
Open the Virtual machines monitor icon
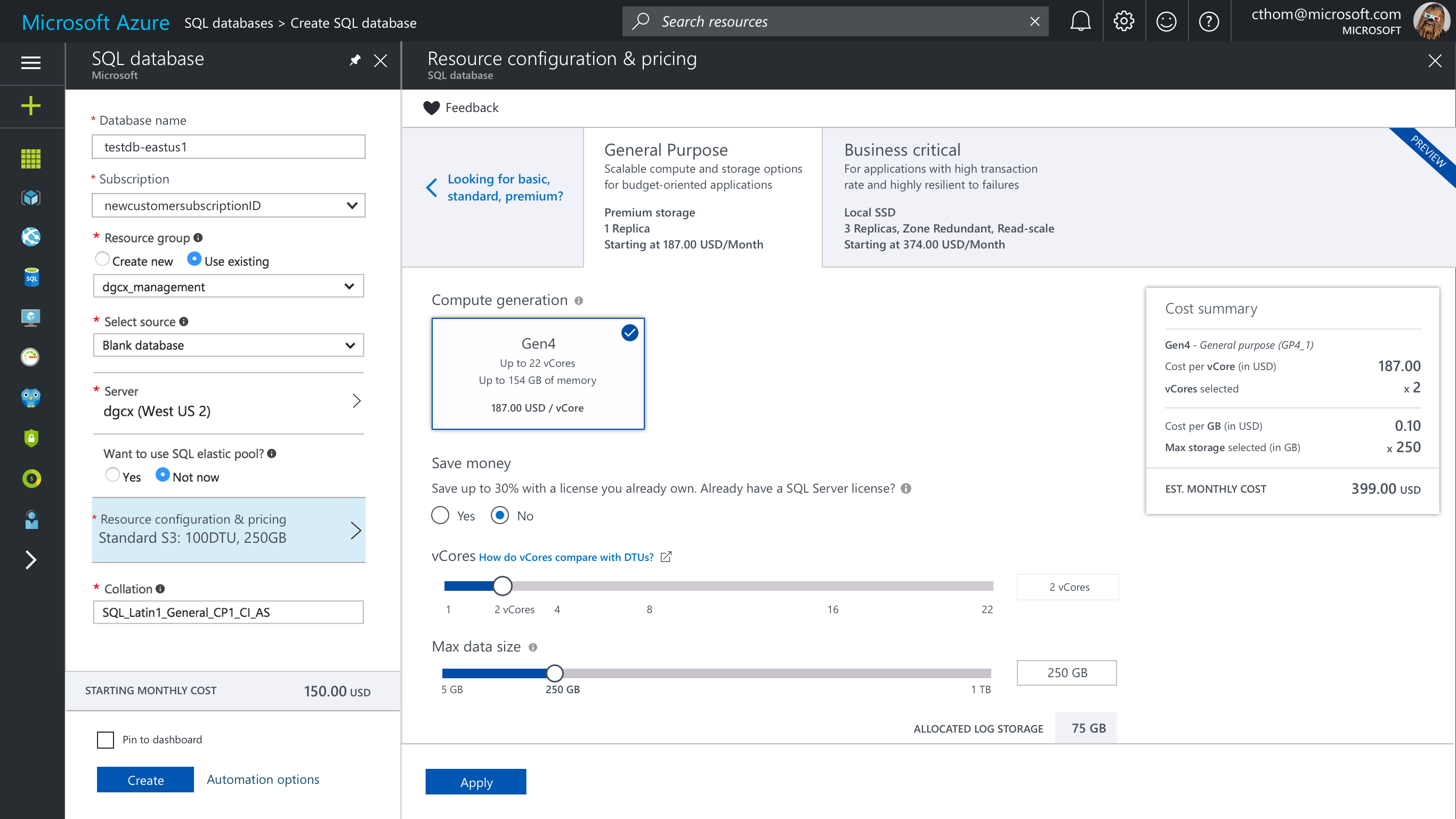coord(30,317)
